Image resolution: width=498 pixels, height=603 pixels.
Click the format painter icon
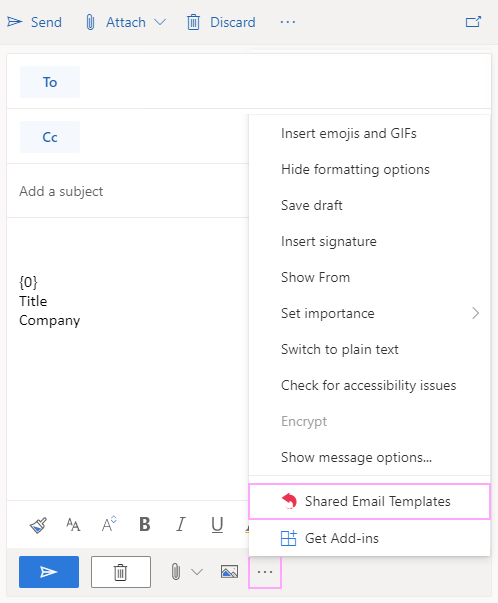(x=38, y=525)
